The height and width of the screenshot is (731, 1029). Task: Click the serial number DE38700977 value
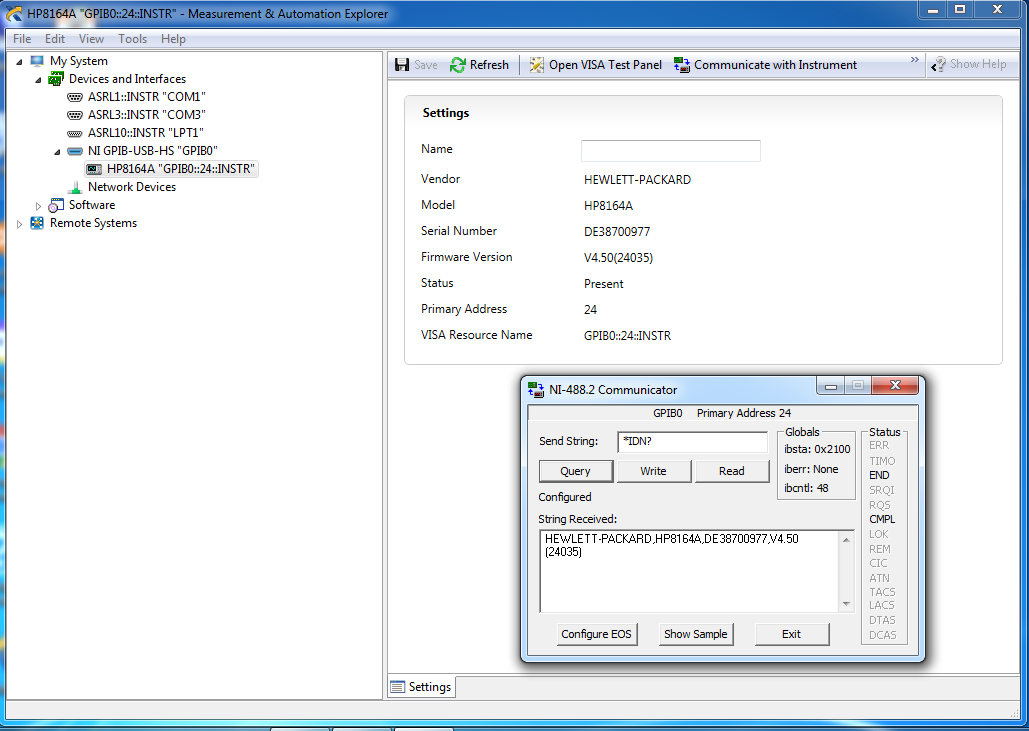click(x=617, y=232)
